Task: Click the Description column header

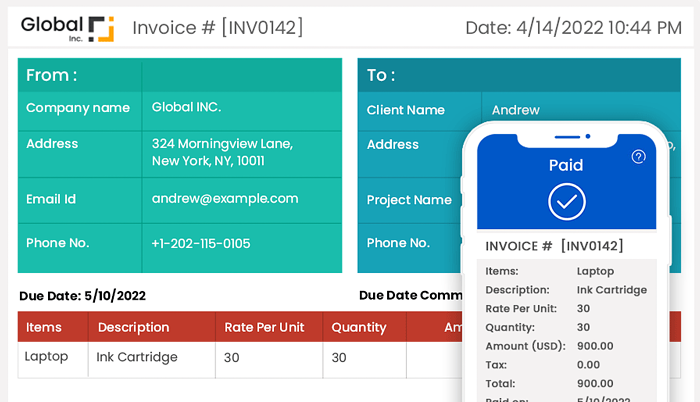Action: (x=133, y=327)
